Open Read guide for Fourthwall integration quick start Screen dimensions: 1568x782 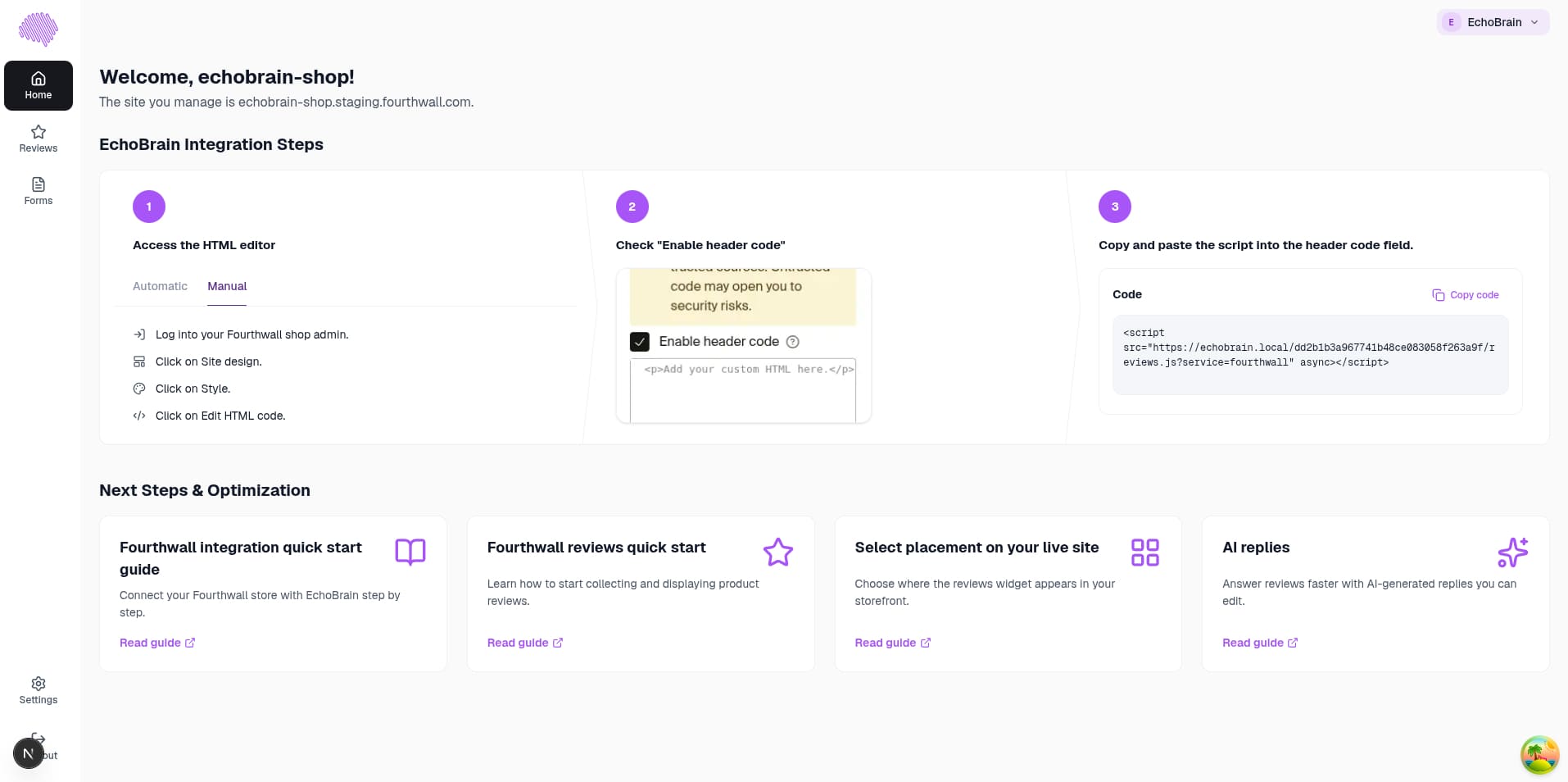pos(157,643)
